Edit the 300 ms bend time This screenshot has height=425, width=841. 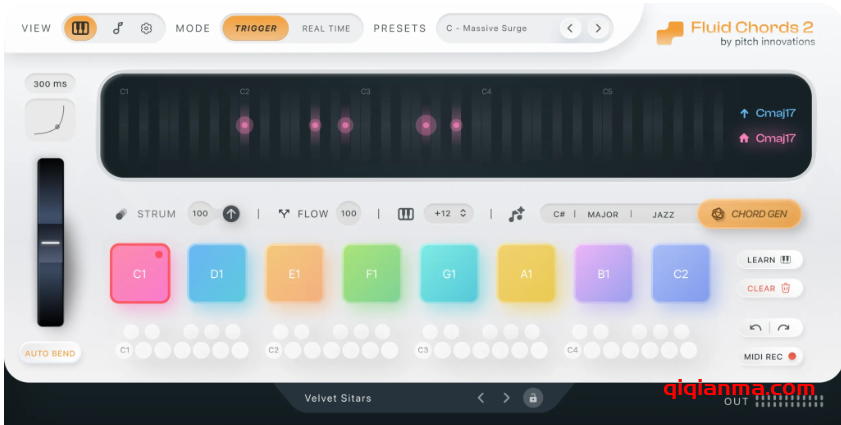[50, 84]
